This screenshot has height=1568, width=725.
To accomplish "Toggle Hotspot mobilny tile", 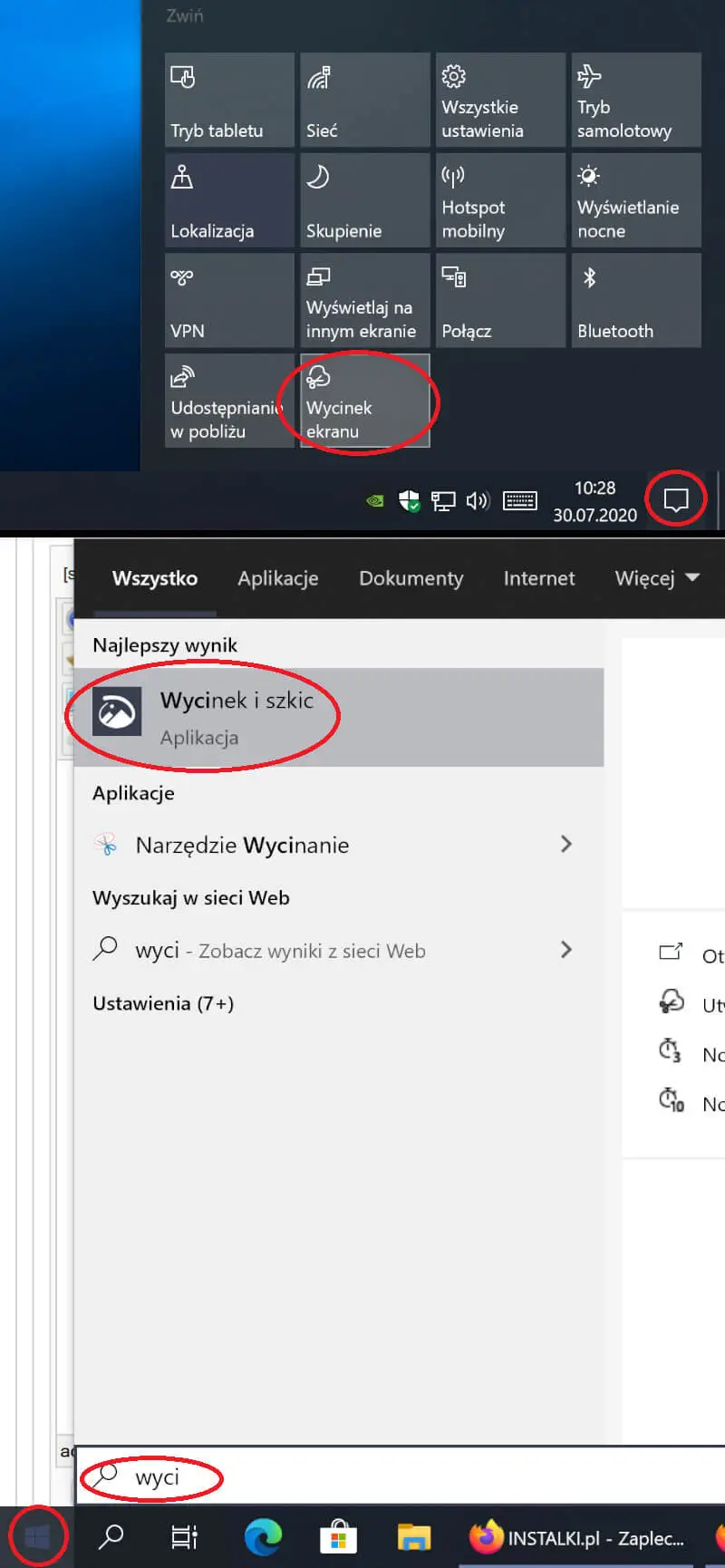I will (x=500, y=199).
